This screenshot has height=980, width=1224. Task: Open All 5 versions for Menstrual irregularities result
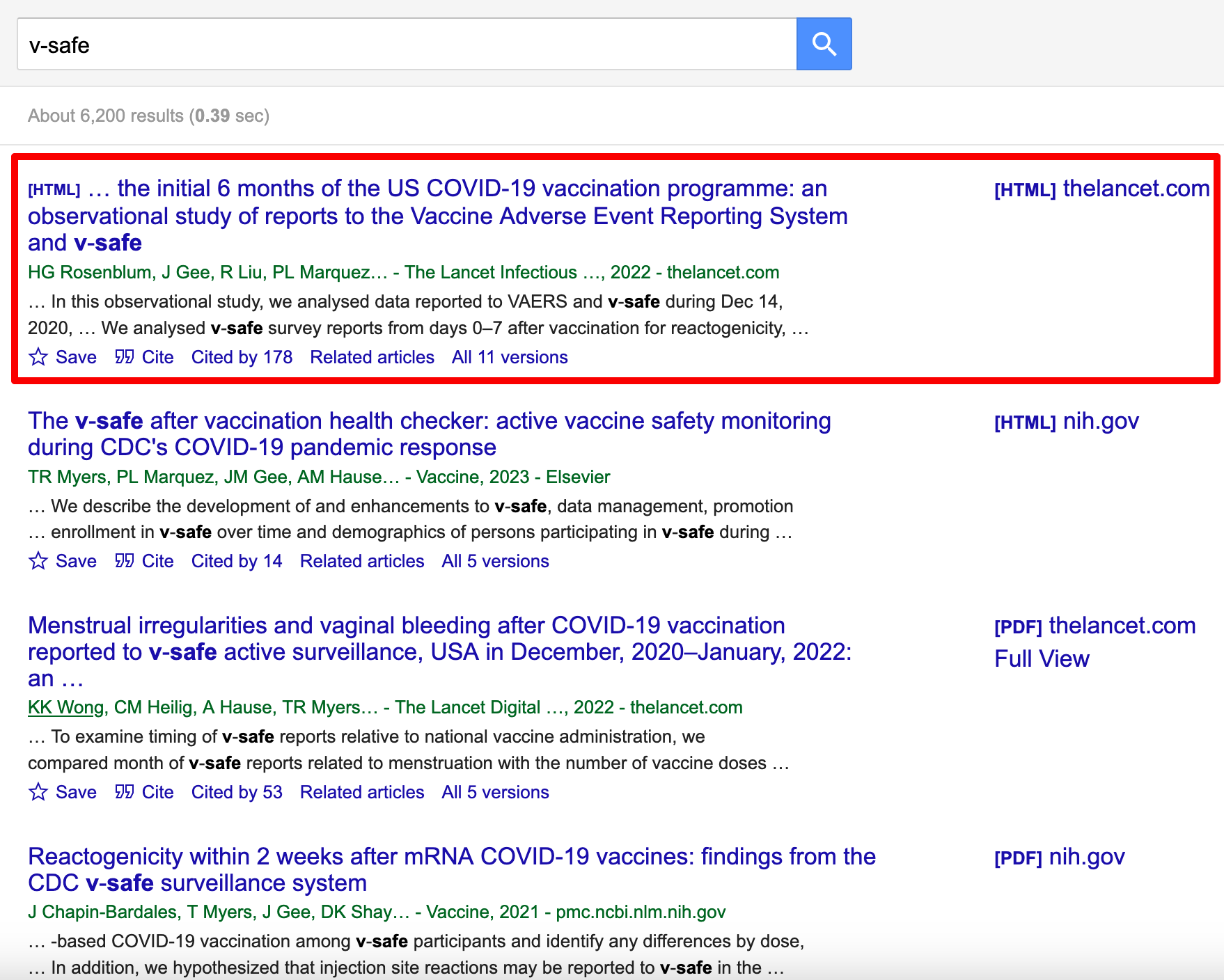(495, 792)
